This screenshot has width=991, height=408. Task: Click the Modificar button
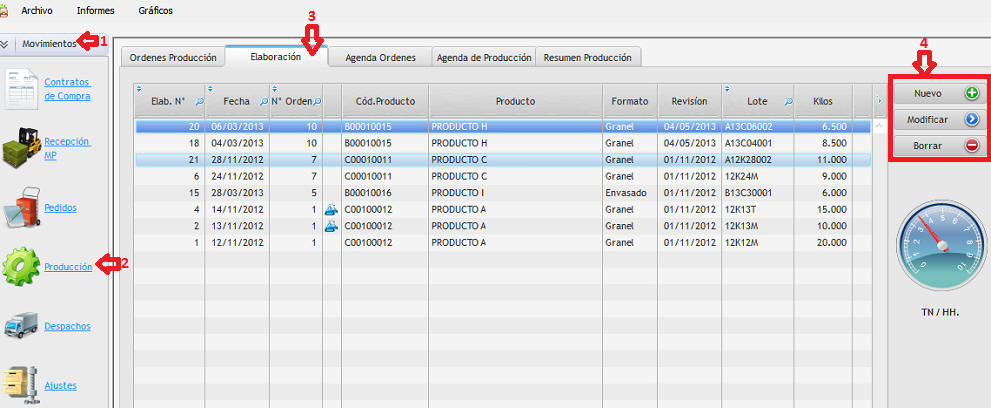point(937,119)
